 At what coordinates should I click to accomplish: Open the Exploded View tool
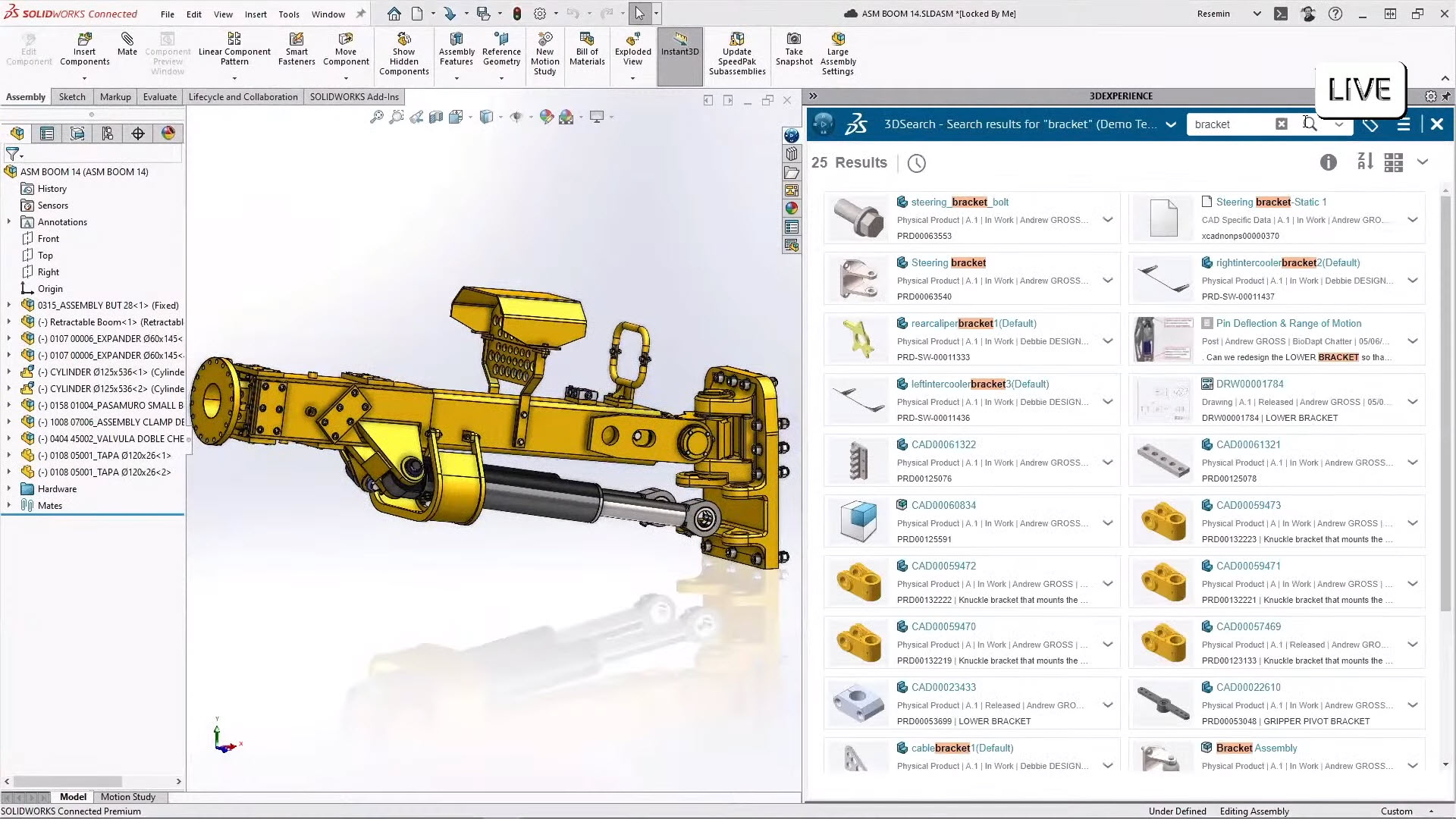point(632,49)
